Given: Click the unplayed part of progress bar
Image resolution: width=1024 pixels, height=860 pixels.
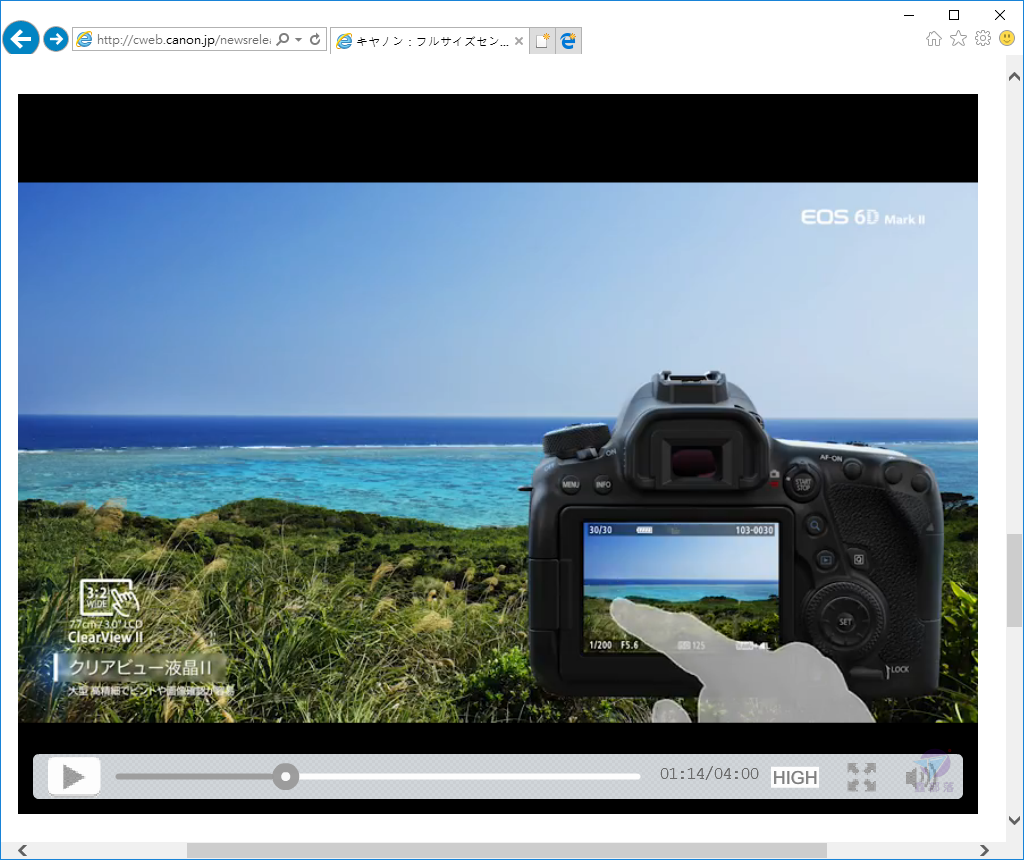Looking at the screenshot, I should pyautogui.click(x=470, y=776).
